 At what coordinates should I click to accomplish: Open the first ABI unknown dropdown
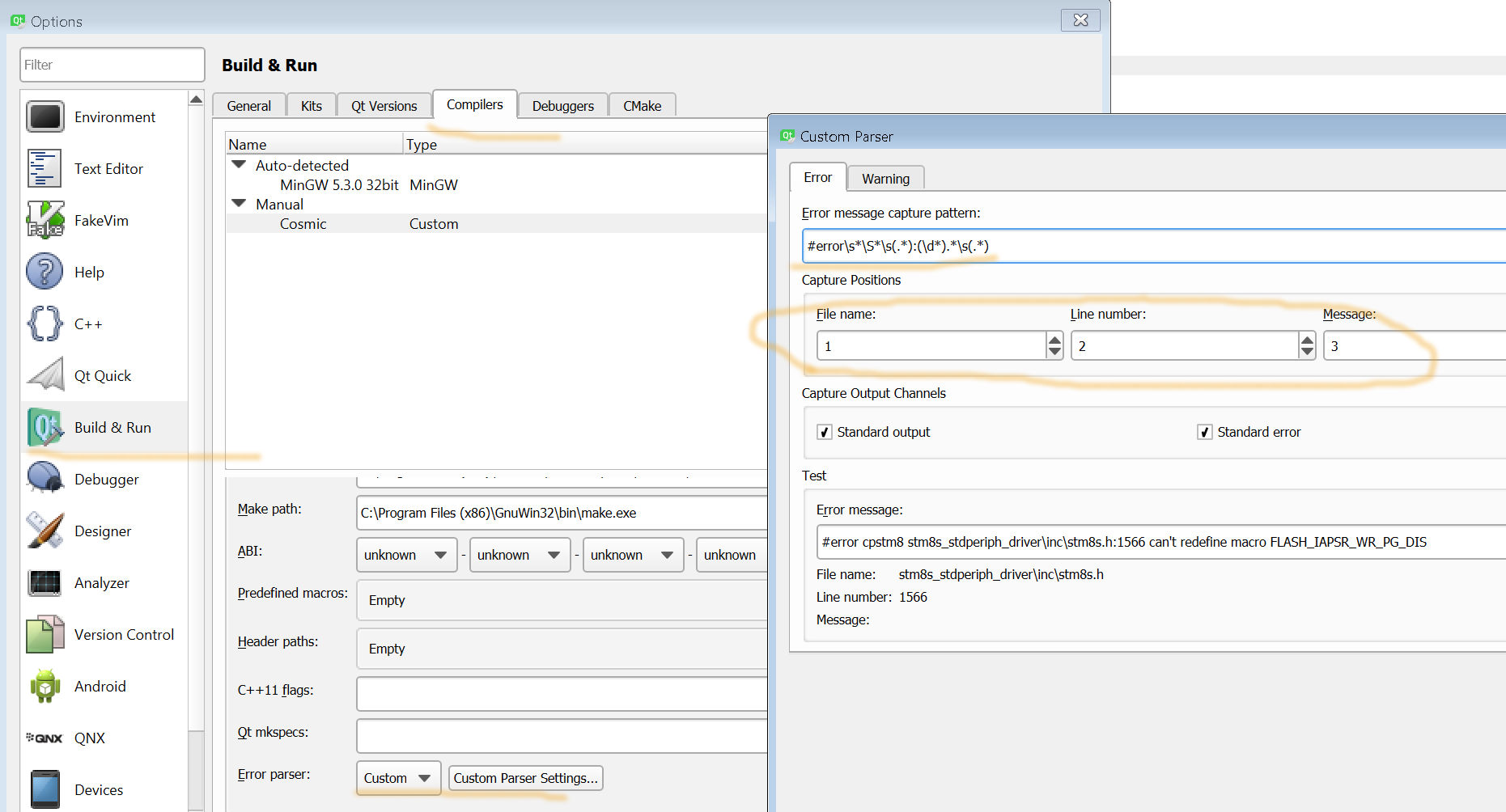pyautogui.click(x=406, y=555)
